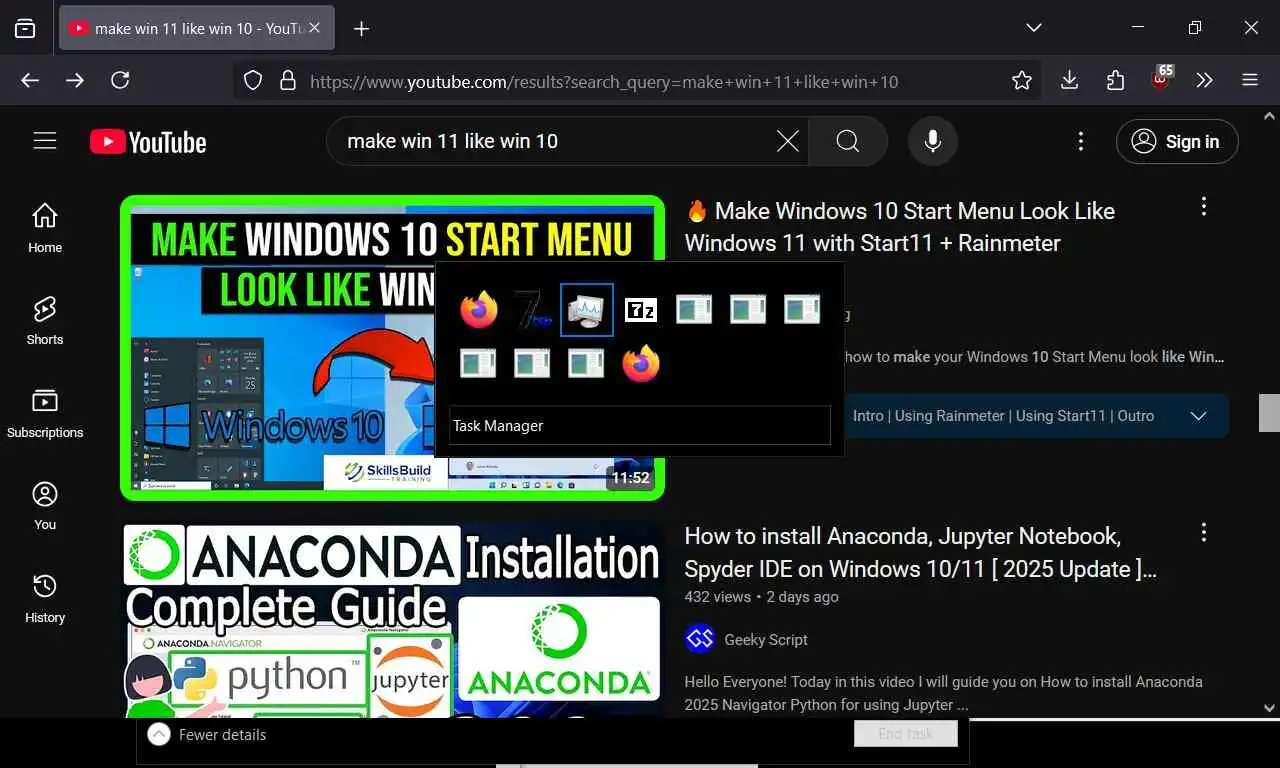Open more actions for the Anaconda video
Image resolution: width=1280 pixels, height=768 pixels.
(1203, 532)
